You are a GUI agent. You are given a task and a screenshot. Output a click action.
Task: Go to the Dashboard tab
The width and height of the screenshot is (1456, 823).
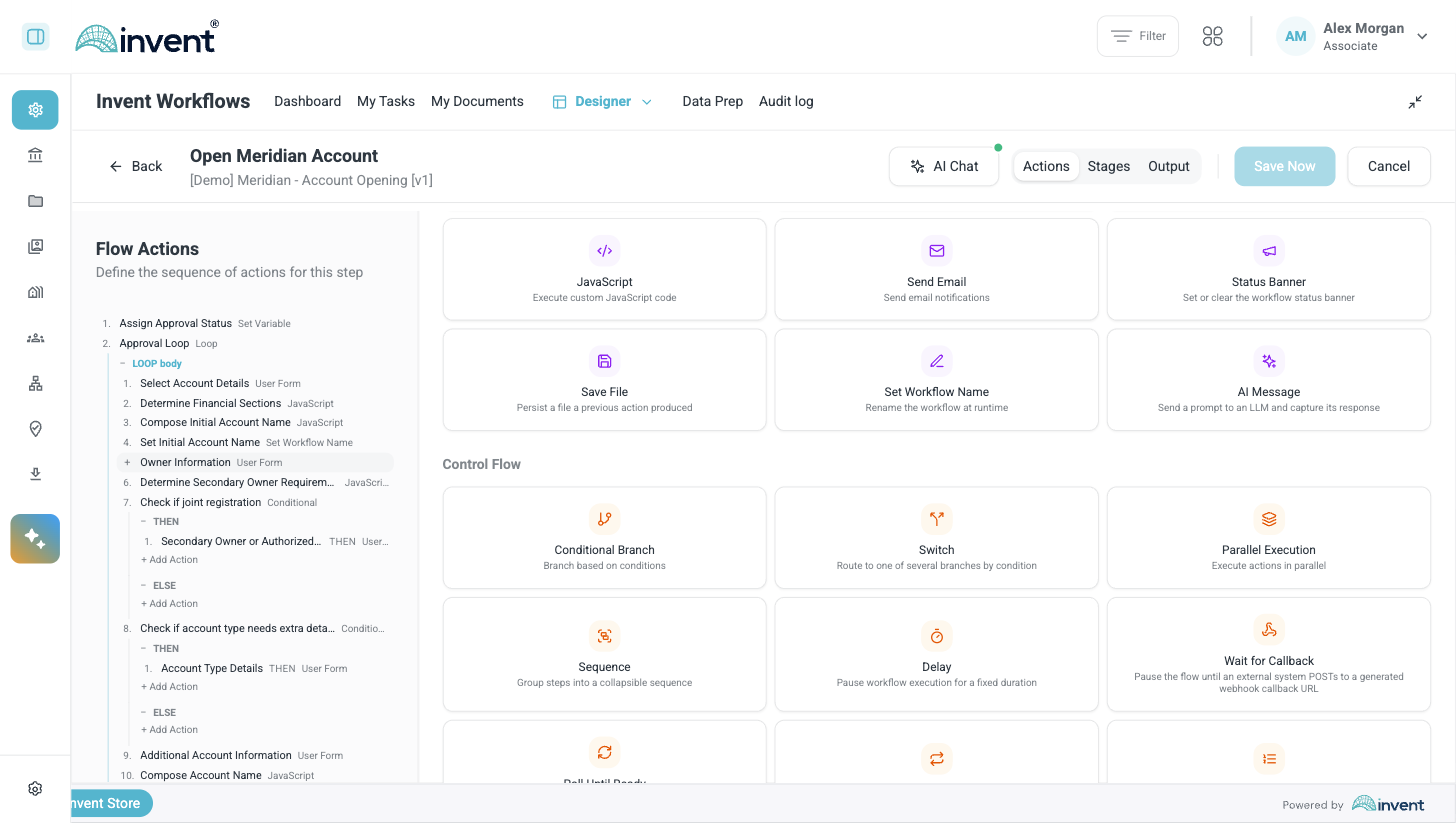coord(307,101)
